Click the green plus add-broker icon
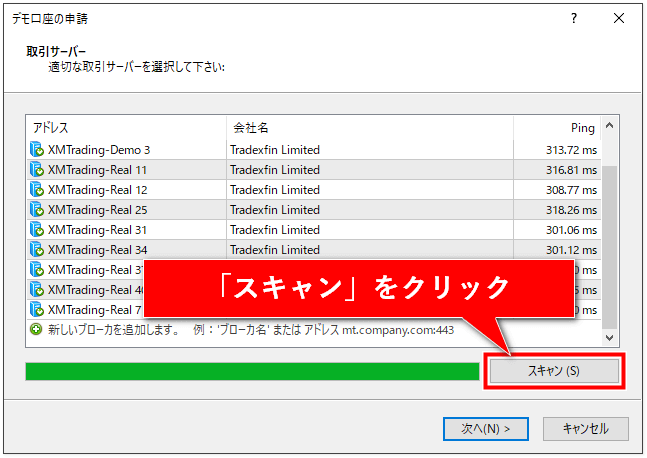 [x=36, y=329]
